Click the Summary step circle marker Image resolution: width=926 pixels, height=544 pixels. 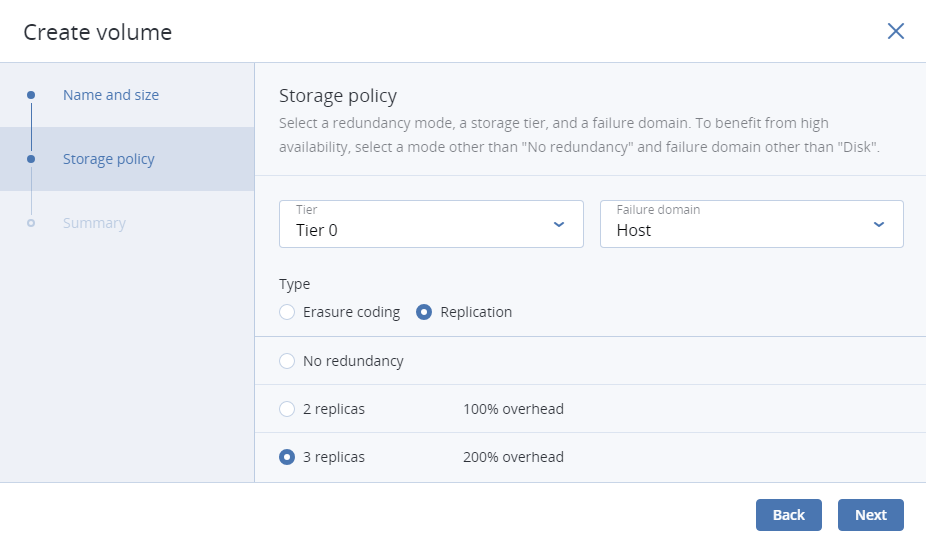point(31,223)
